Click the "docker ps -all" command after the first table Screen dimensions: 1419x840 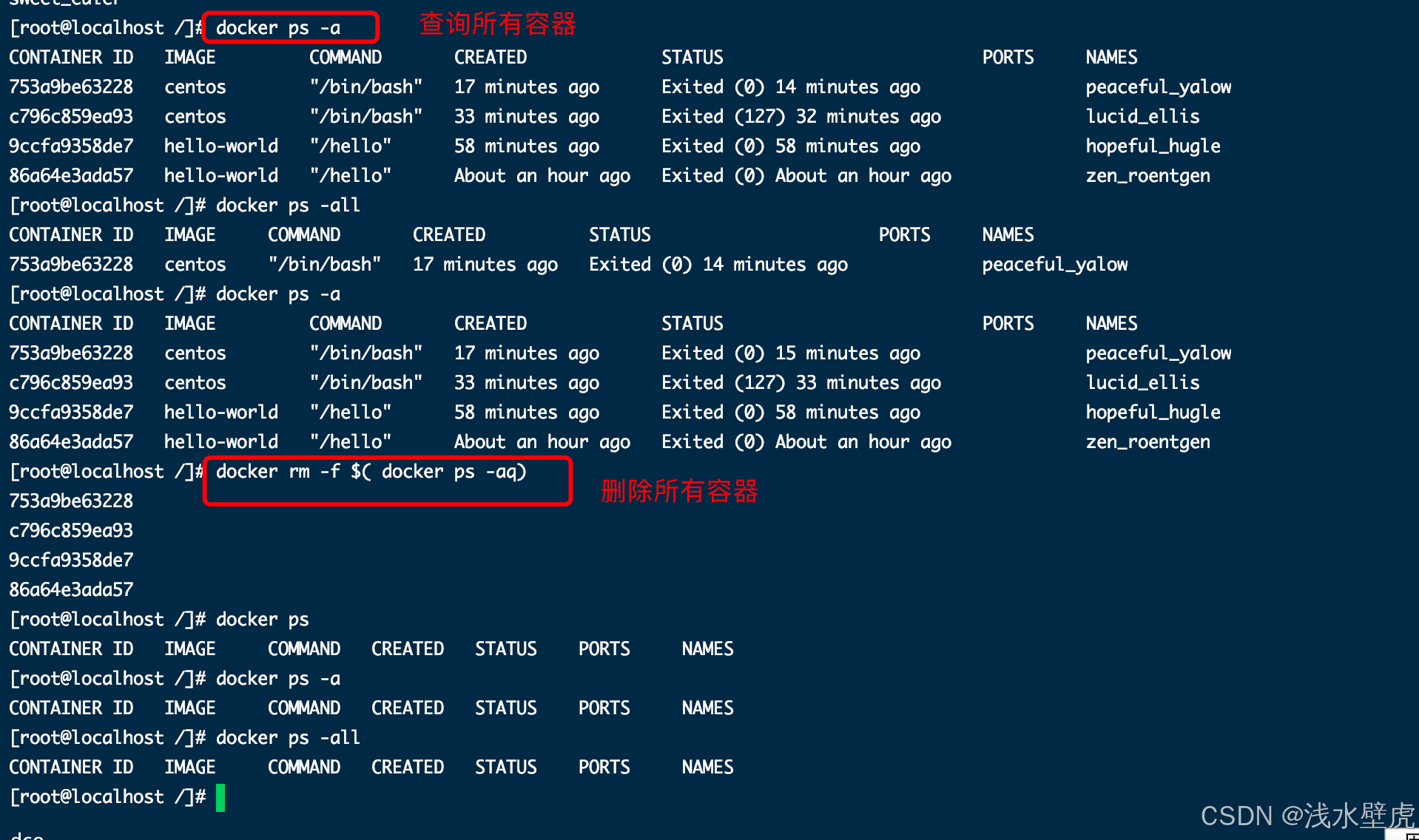point(288,206)
